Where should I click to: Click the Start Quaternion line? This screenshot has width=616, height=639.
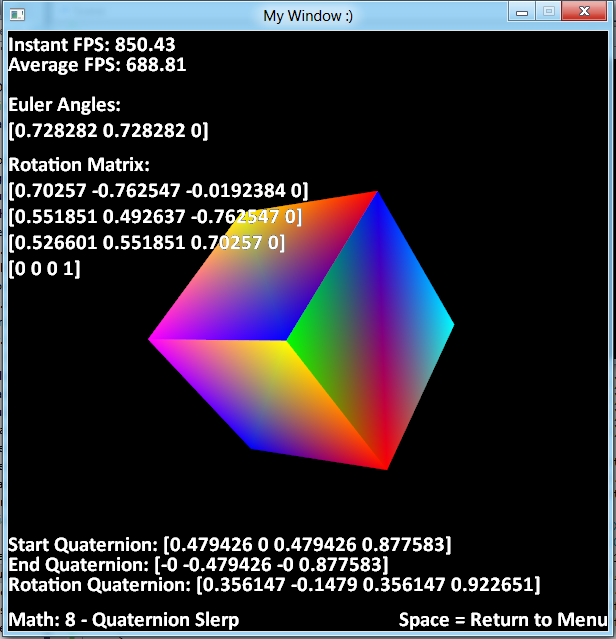(230, 544)
